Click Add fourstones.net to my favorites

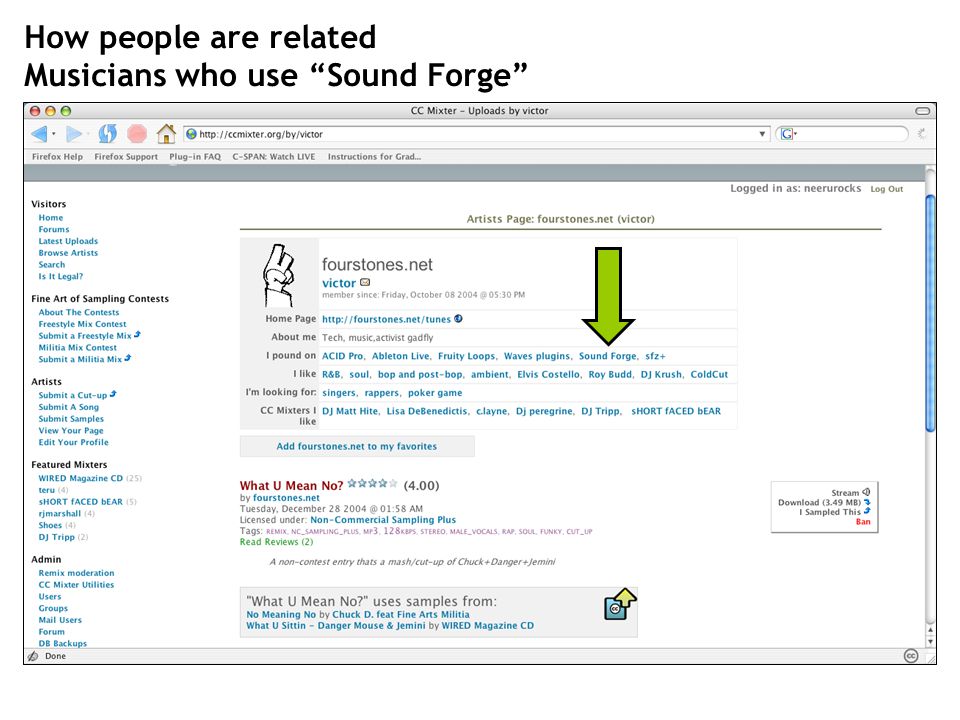(x=357, y=446)
